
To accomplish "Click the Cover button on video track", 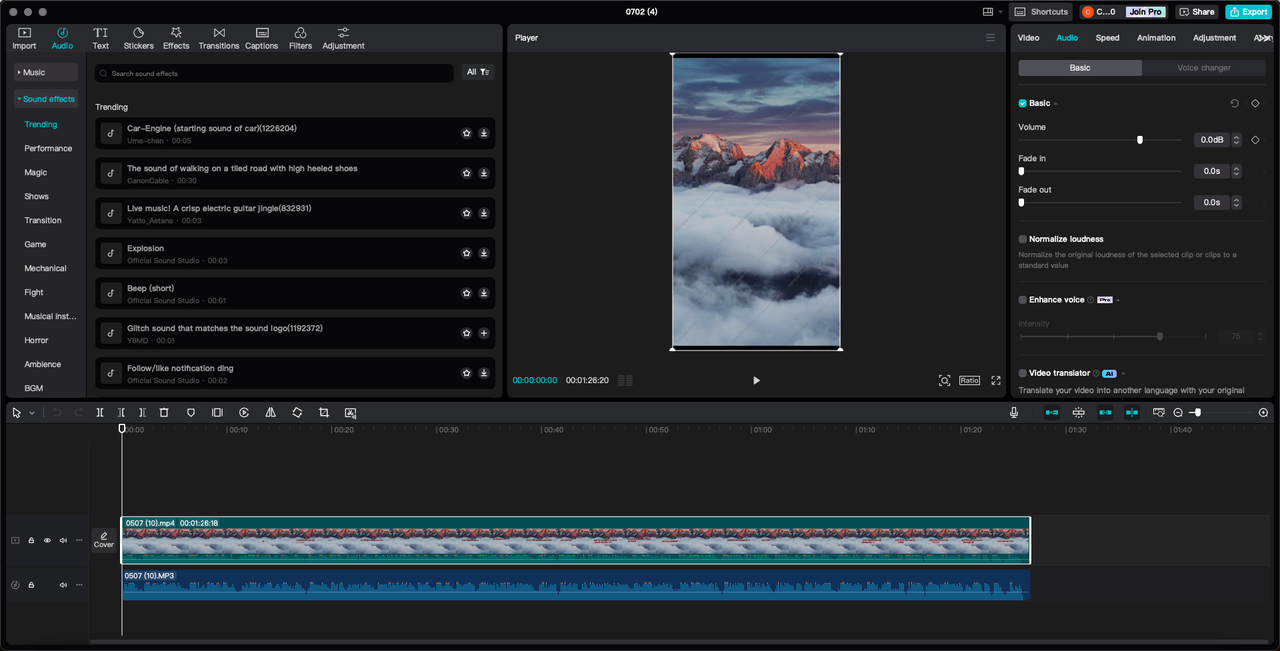I will pyautogui.click(x=104, y=540).
